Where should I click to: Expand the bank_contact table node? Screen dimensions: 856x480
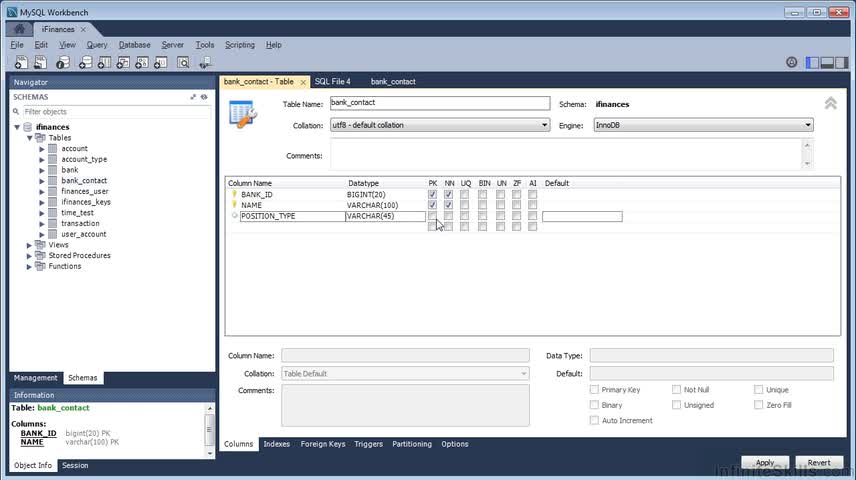tap(41, 181)
